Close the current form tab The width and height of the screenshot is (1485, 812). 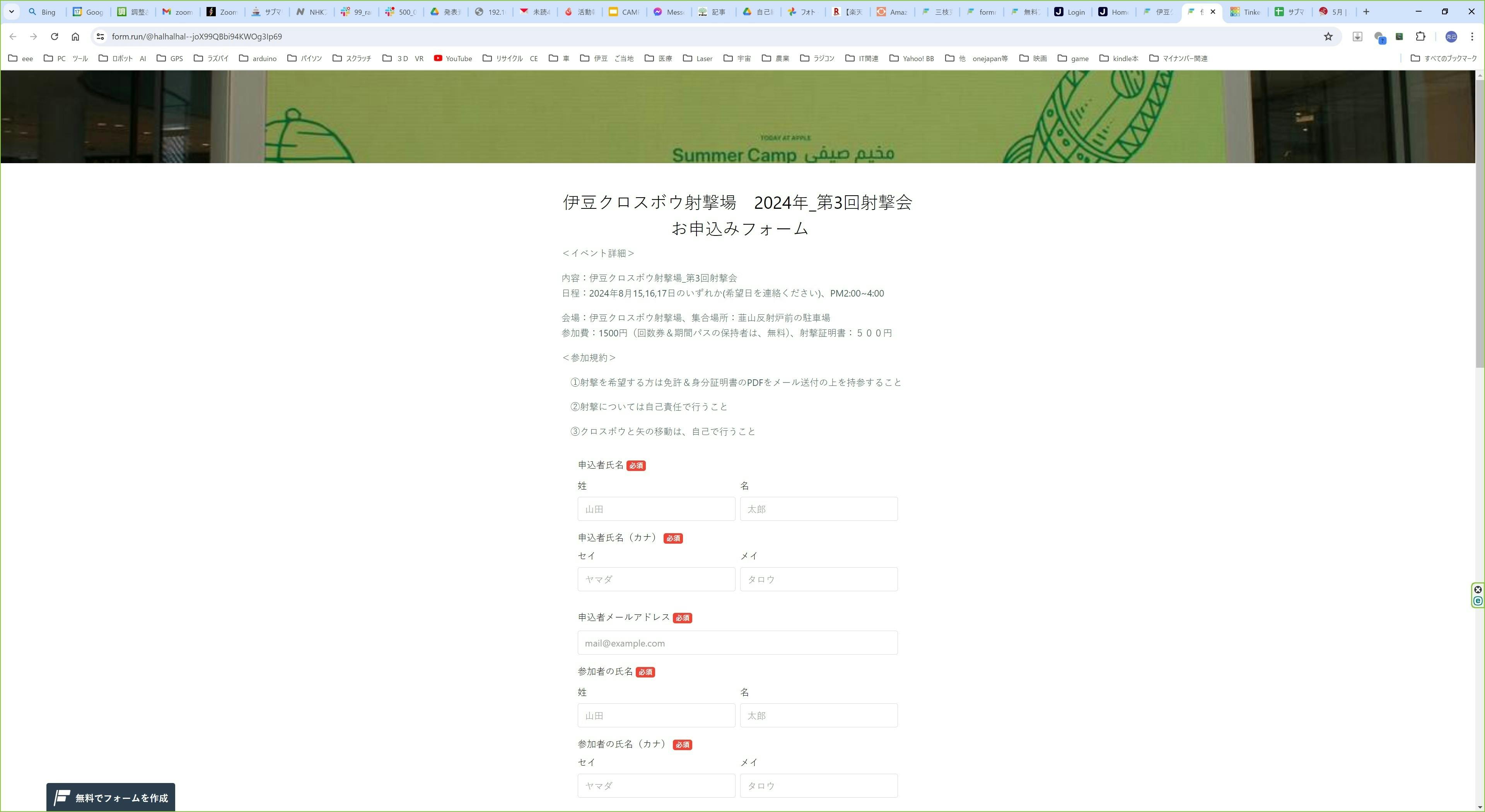(x=1212, y=12)
